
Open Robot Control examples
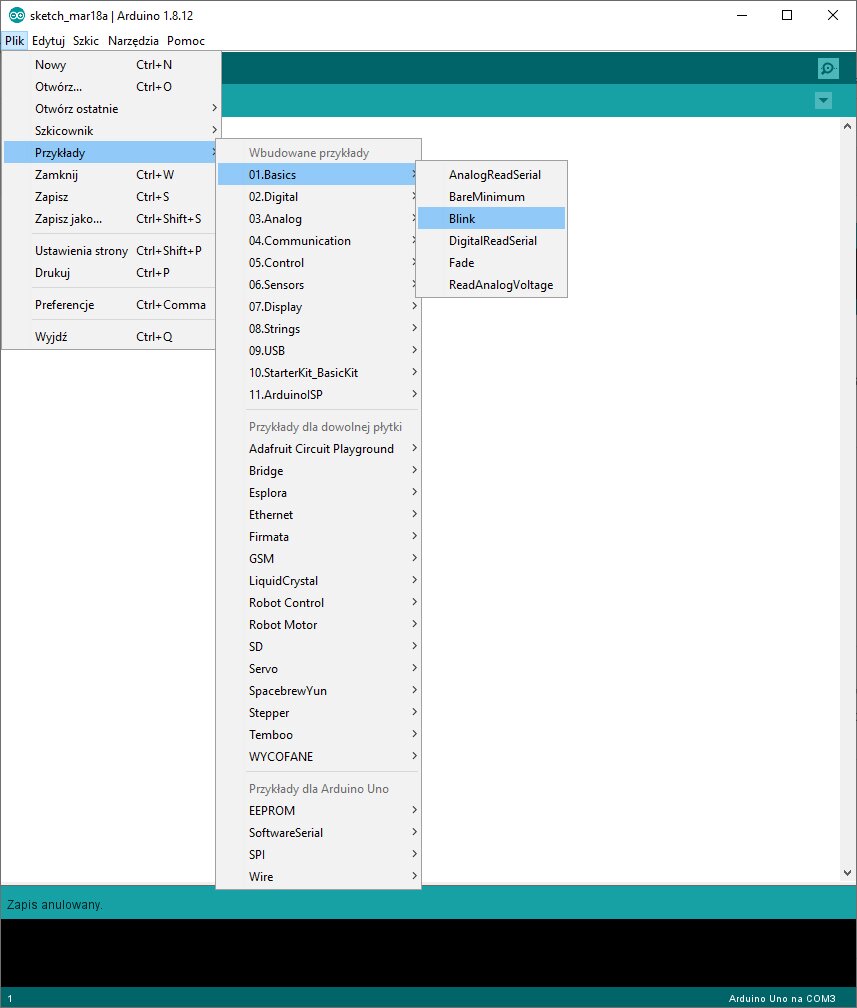pyautogui.click(x=318, y=603)
